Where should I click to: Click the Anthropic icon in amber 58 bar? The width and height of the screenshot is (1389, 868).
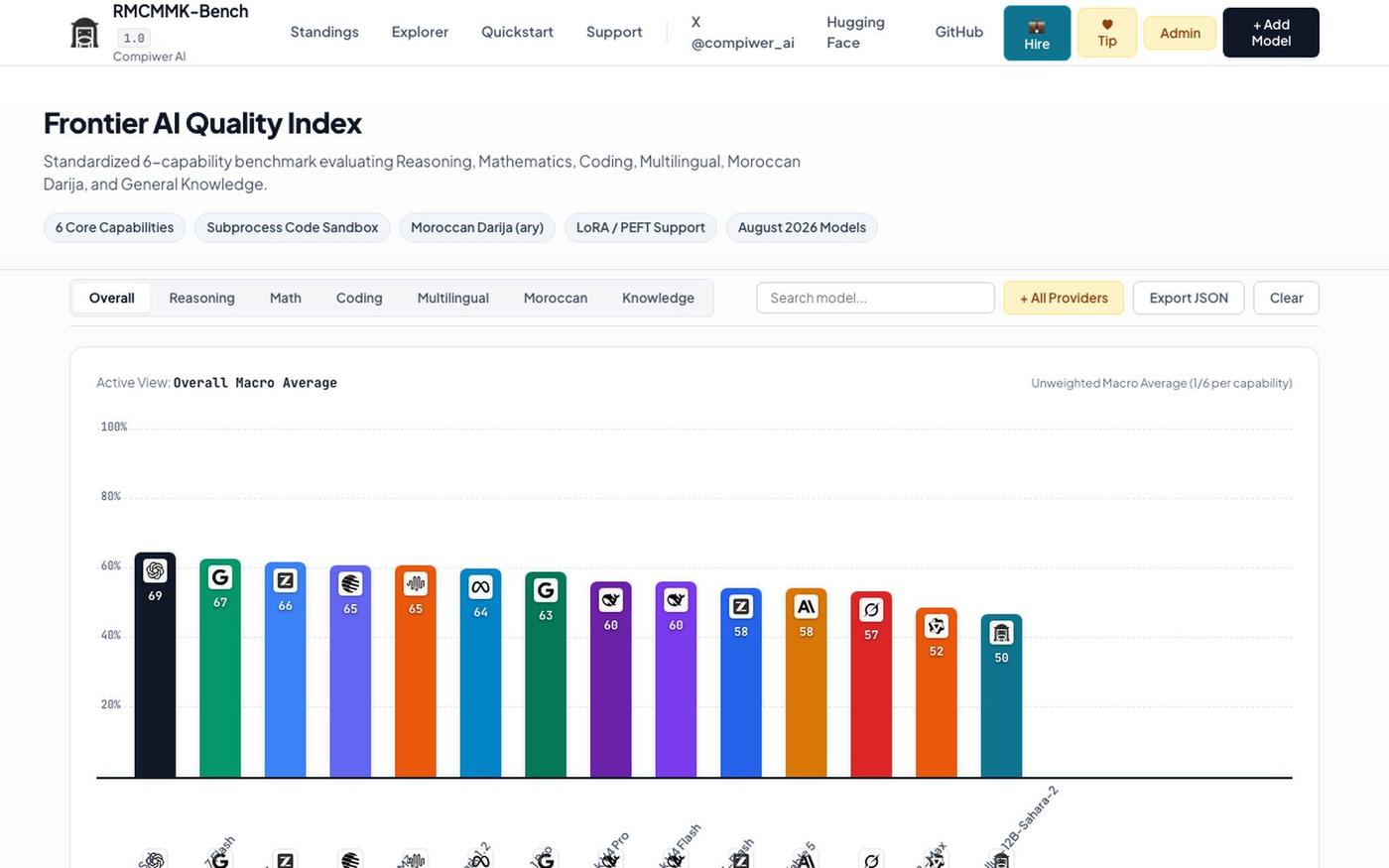click(x=807, y=606)
